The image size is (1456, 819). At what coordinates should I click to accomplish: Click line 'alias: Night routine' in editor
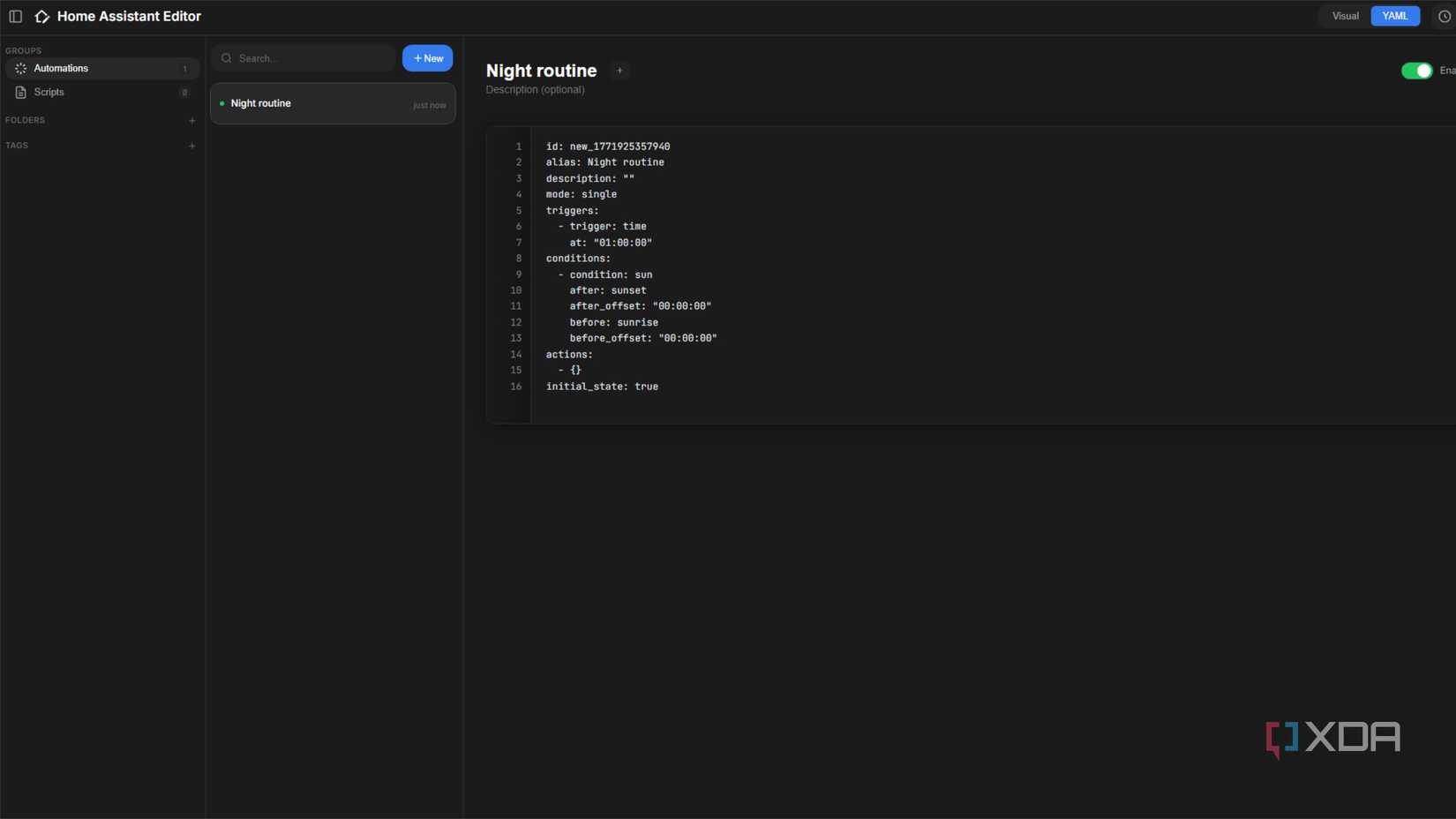pyautogui.click(x=604, y=162)
